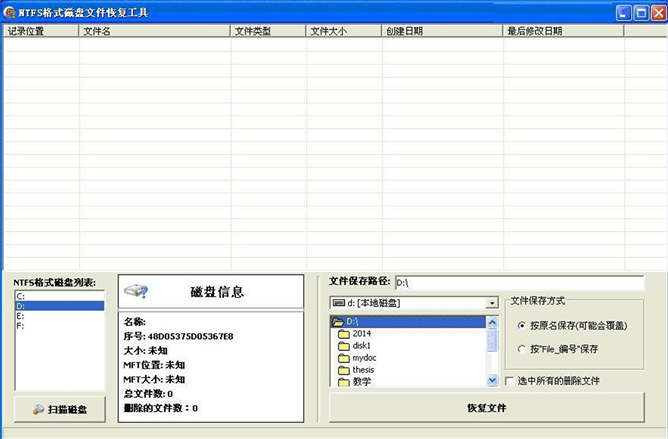Image resolution: width=668 pixels, height=439 pixels.
Task: Click the open D:\ folder icon
Action: 338,322
